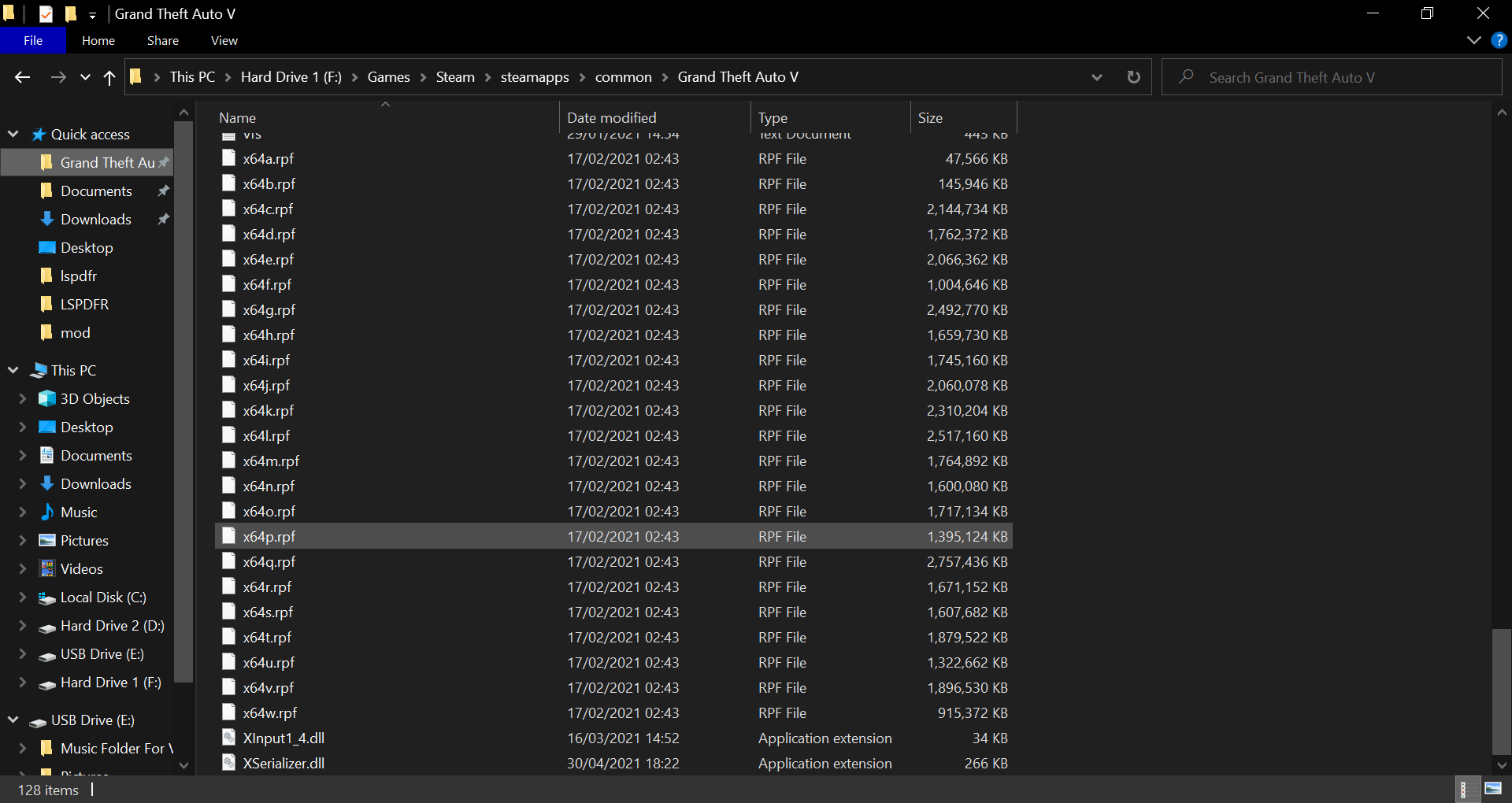Click the Quick access star icon
The width and height of the screenshot is (1512, 803).
click(x=38, y=135)
